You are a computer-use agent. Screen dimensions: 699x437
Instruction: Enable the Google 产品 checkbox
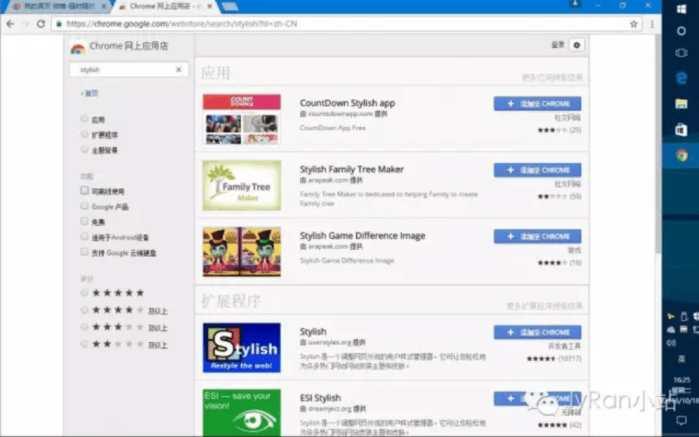tap(84, 206)
